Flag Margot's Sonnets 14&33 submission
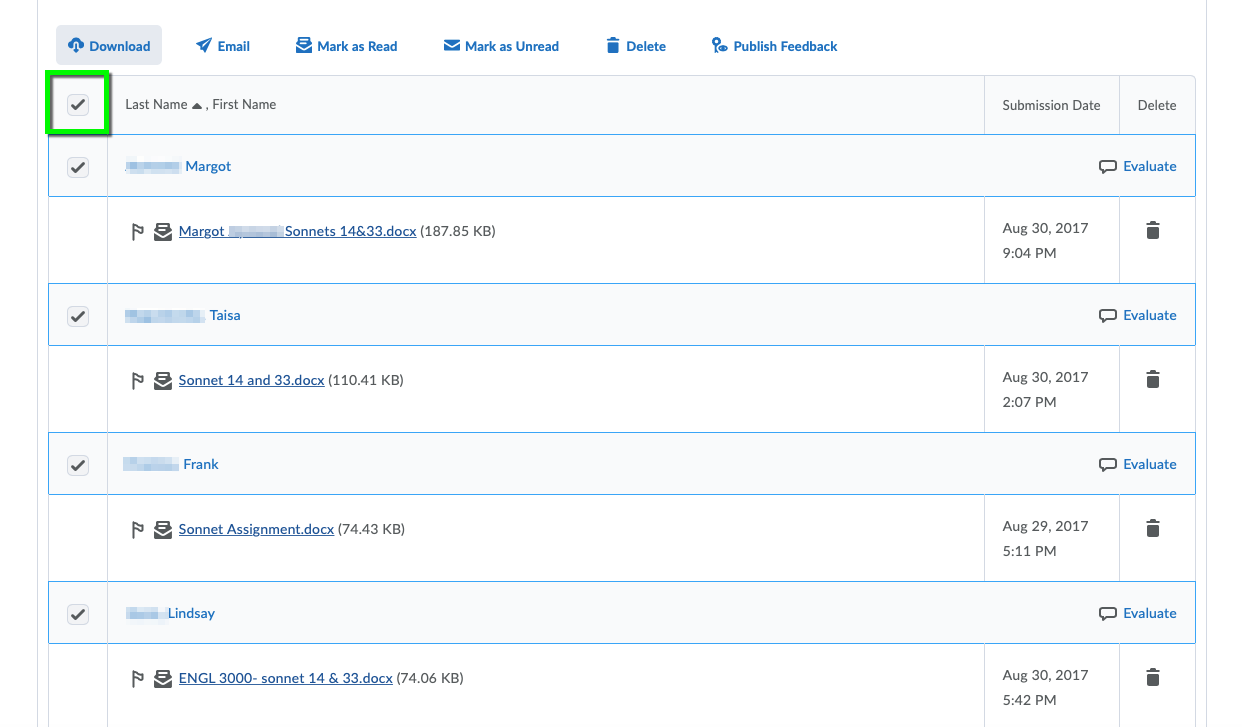This screenshot has width=1242, height=727. (x=138, y=231)
